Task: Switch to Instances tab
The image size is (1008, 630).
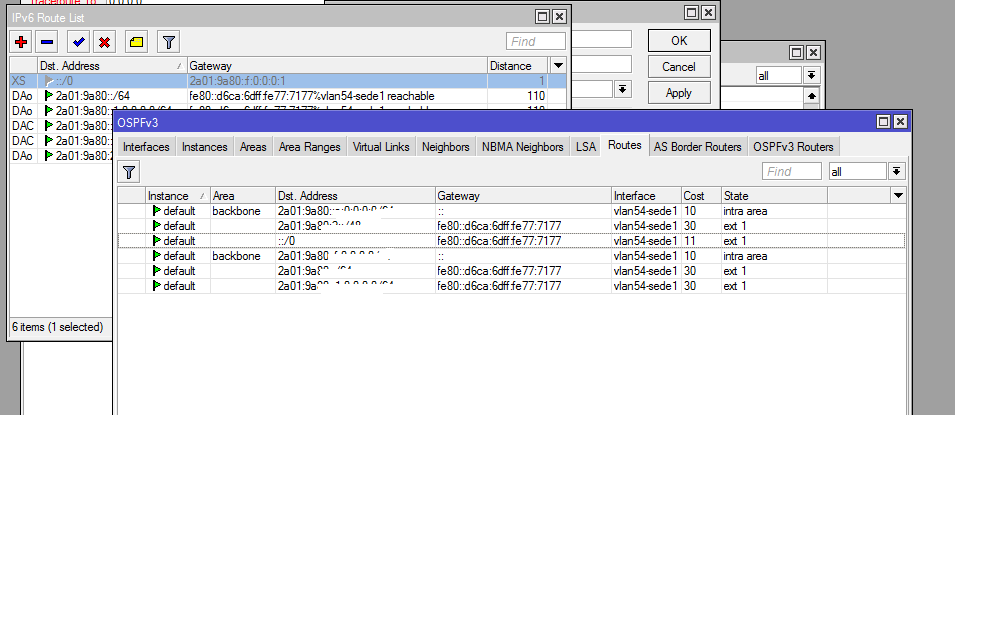Action: click(204, 147)
